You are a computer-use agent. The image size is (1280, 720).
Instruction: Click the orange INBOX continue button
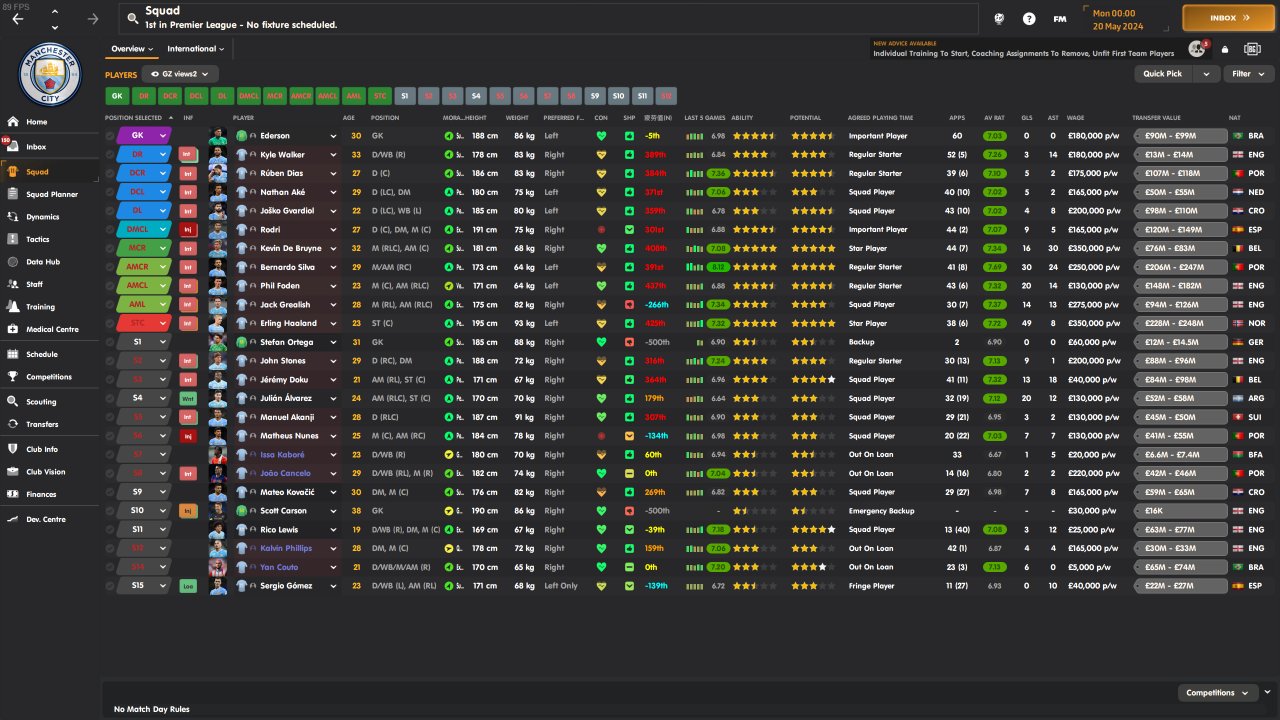click(1228, 18)
